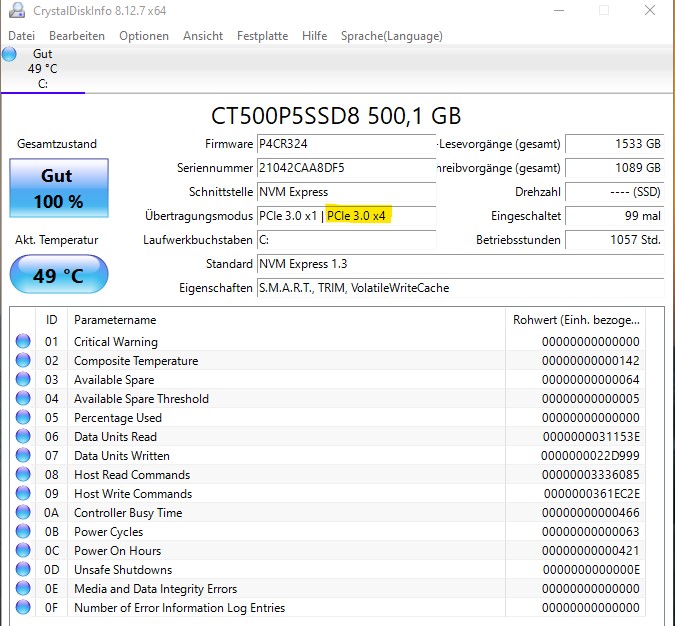This screenshot has height=626, width=675.
Task: Minimize the CrystalDiskInfo window
Action: [559, 10]
